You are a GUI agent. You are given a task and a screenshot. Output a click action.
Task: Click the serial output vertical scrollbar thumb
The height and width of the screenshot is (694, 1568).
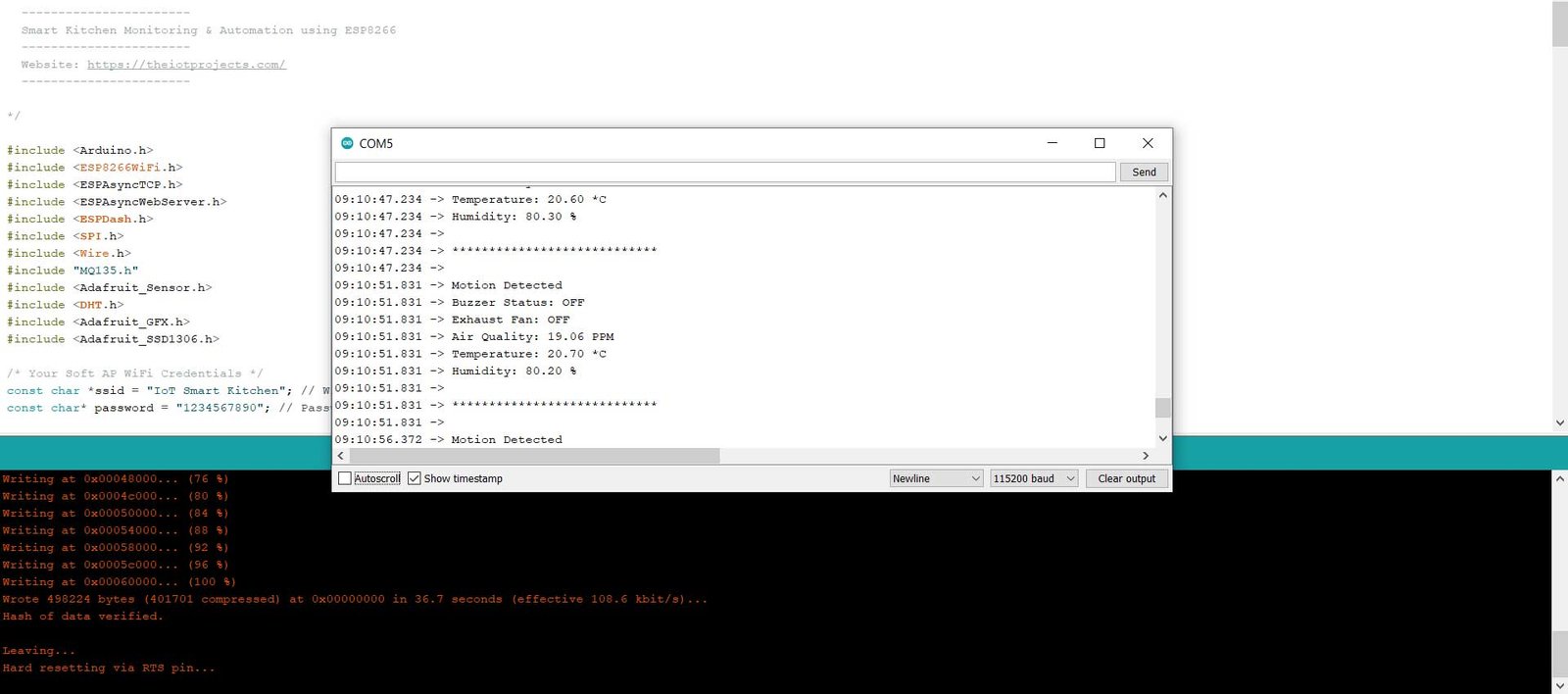[1162, 407]
